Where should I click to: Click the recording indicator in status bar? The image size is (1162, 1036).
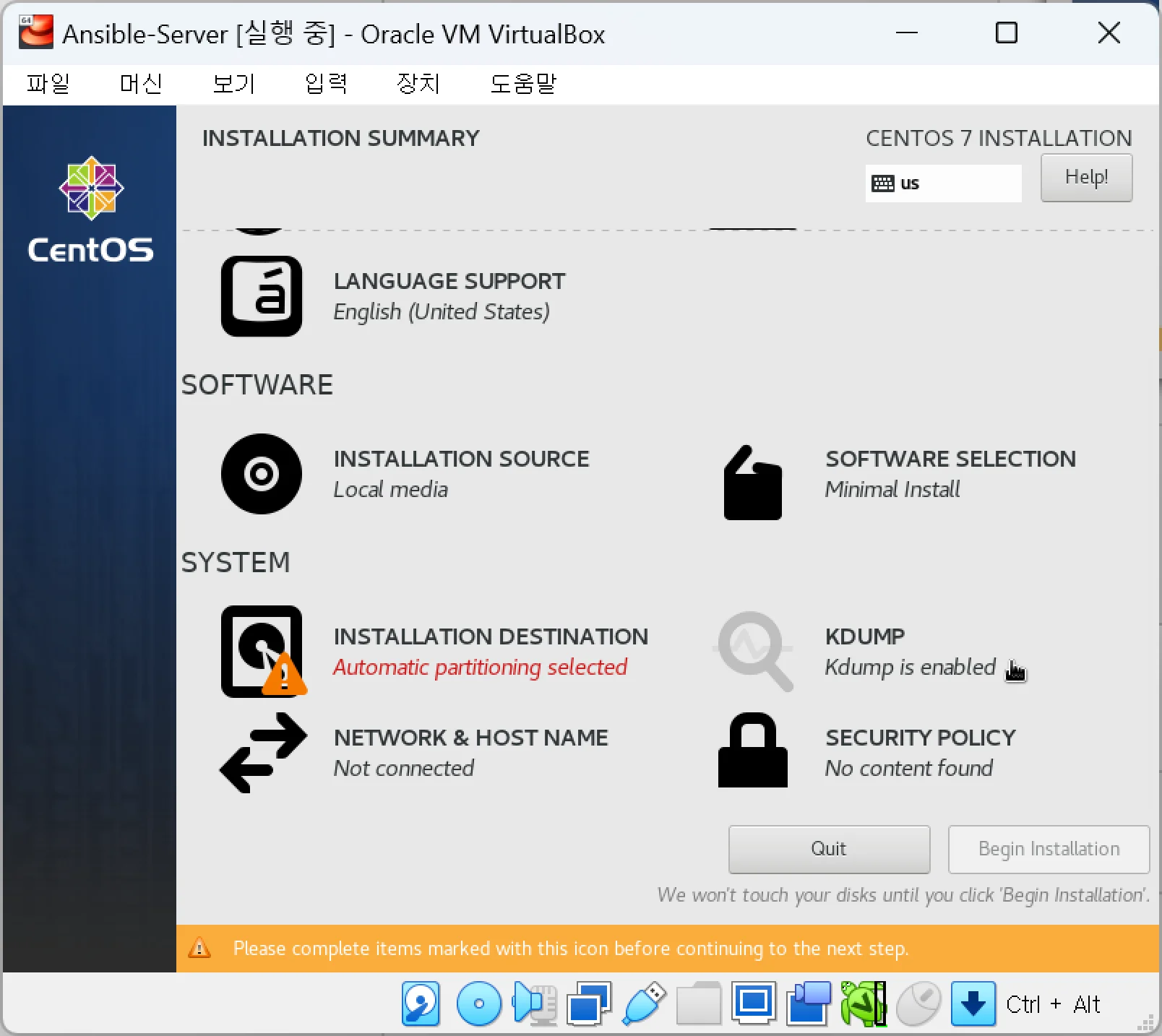coord(809,1003)
